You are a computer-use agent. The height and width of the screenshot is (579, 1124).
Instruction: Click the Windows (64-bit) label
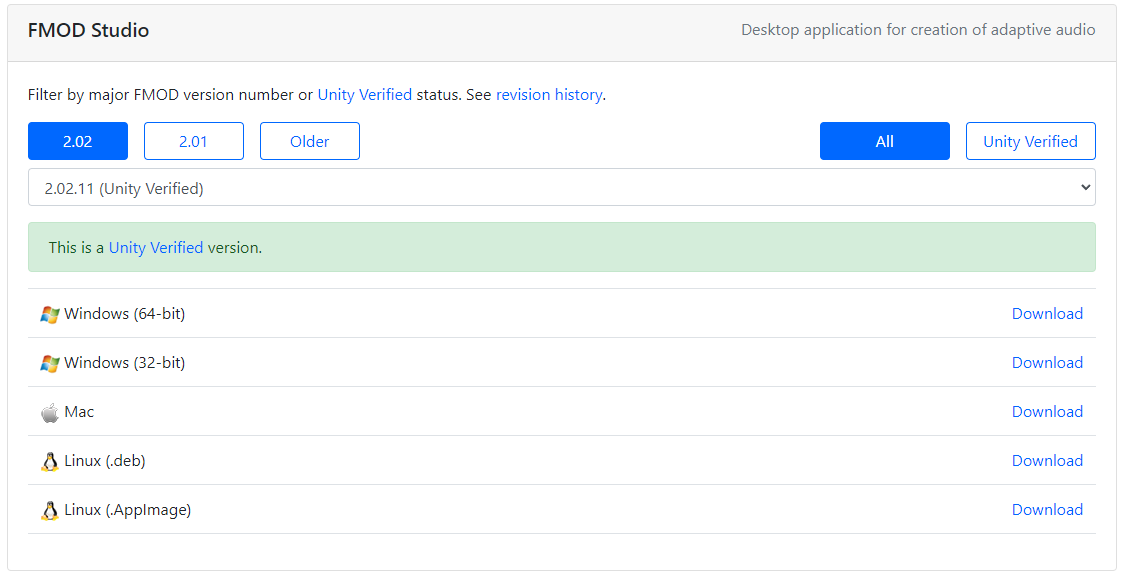(x=125, y=314)
